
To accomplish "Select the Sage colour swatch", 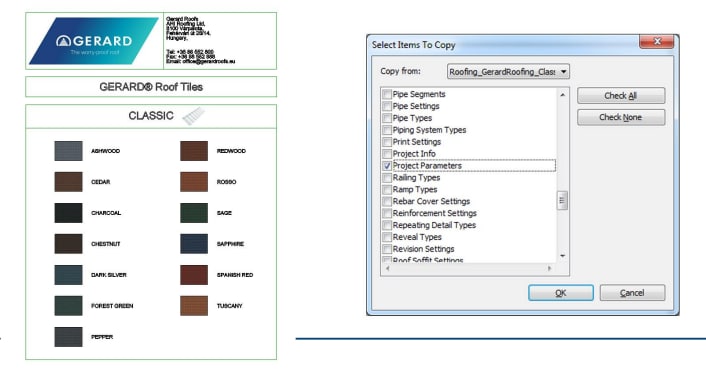I will [194, 213].
